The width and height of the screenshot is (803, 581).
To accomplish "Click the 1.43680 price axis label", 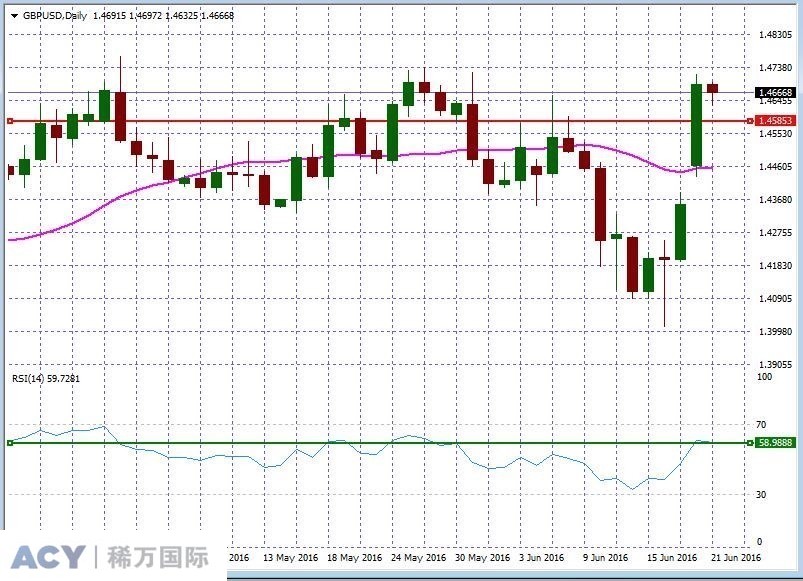I will coord(775,199).
